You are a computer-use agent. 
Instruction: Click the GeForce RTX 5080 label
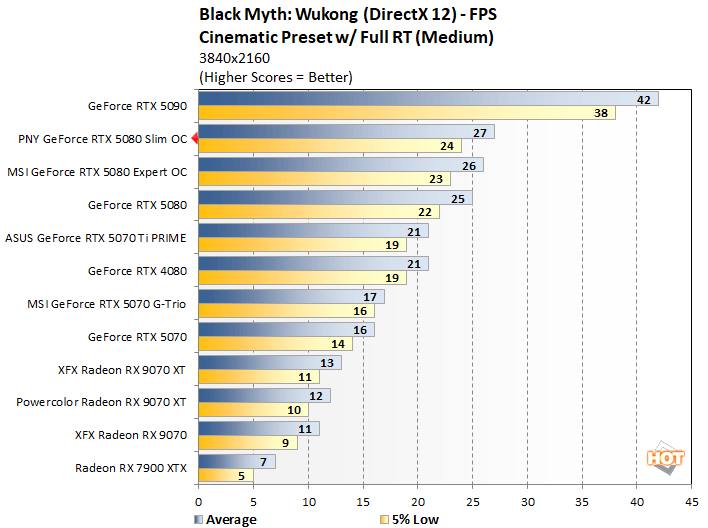[137, 205]
